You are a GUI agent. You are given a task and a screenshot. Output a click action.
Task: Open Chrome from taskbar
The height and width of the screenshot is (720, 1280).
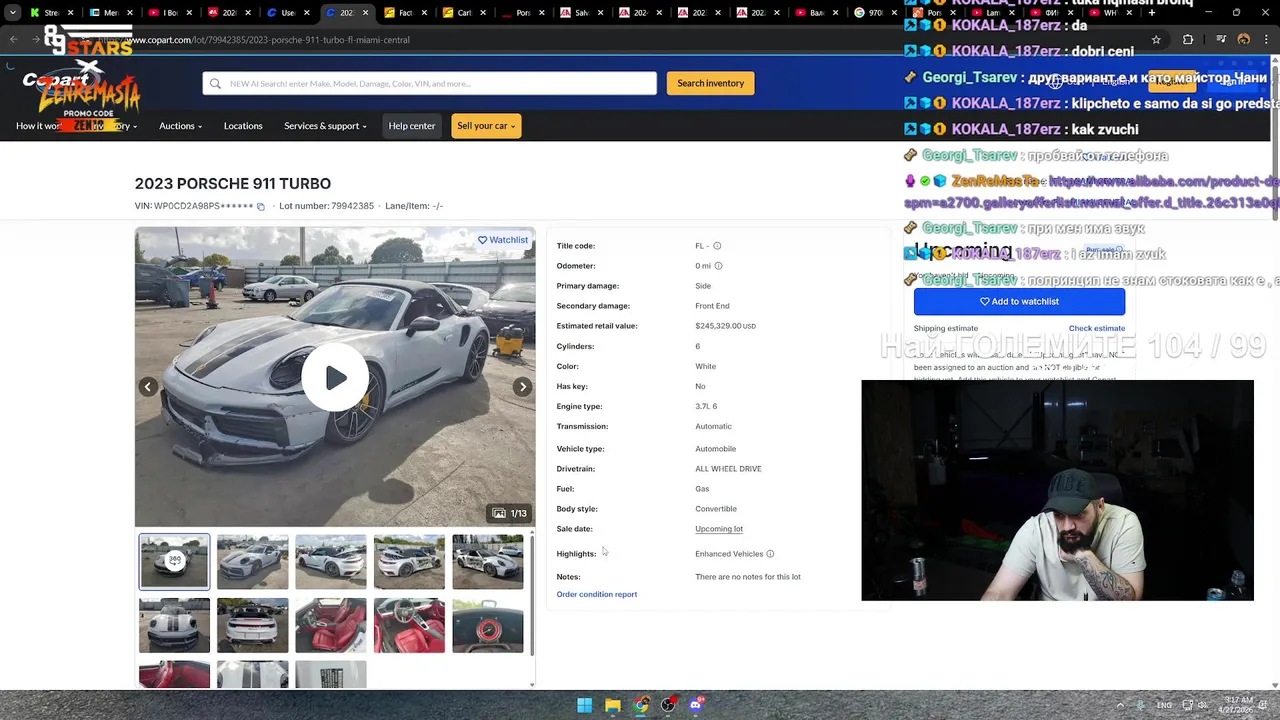[x=641, y=705]
